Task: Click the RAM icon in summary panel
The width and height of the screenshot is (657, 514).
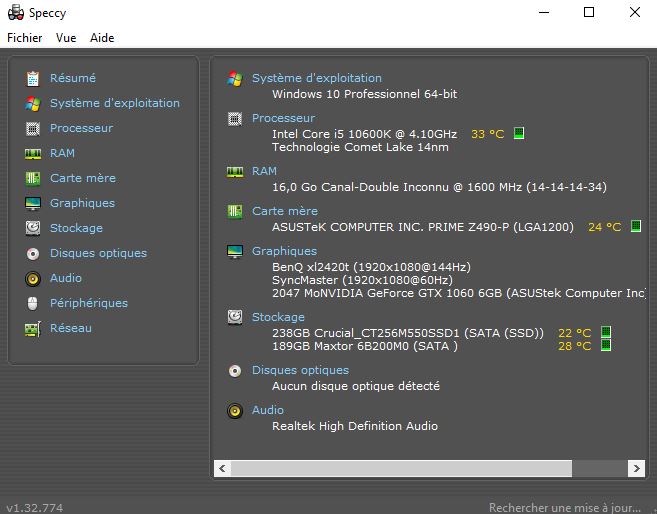Action: [235, 171]
